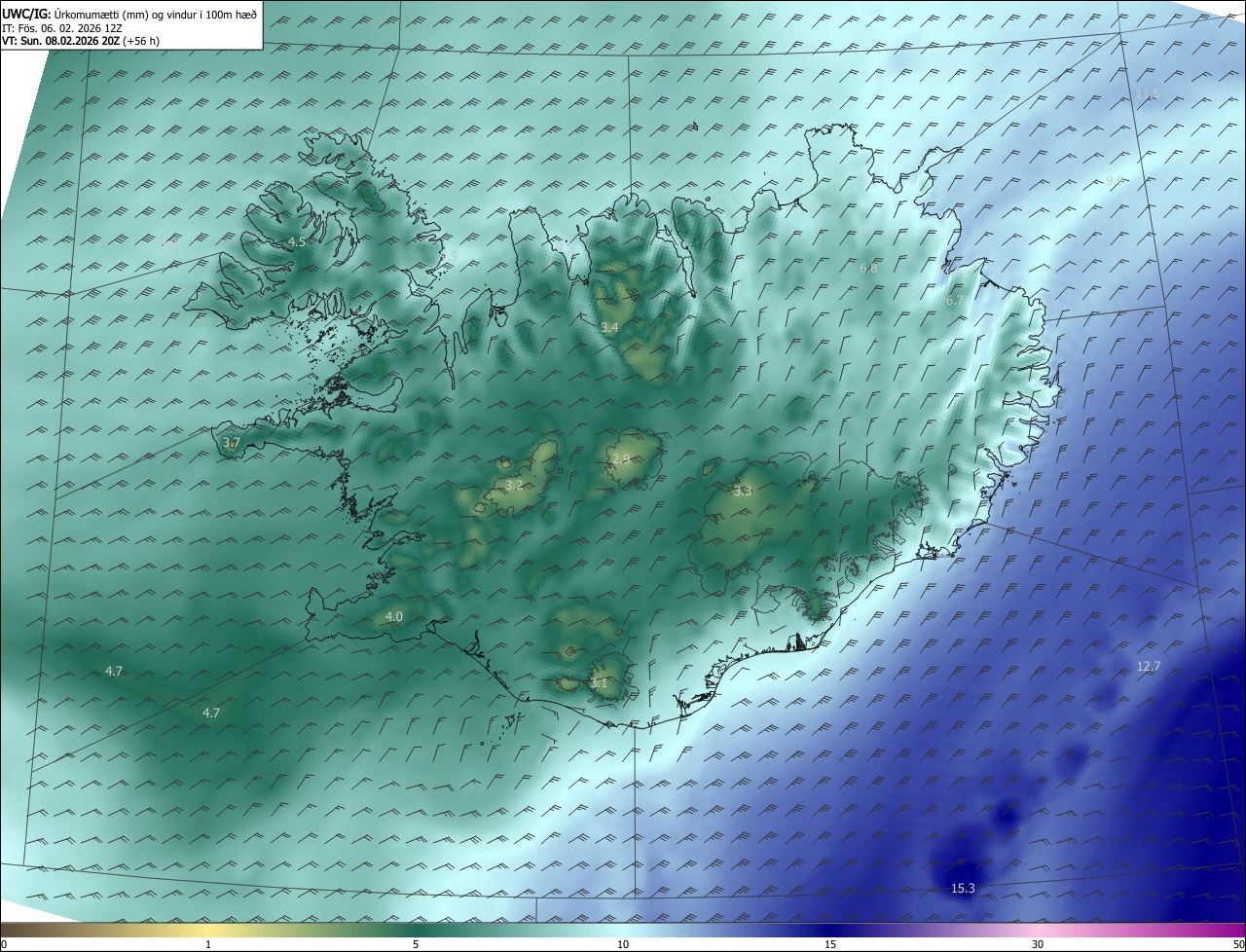The height and width of the screenshot is (952, 1246).
Task: Click the 9.9 value label over the northeast sea
Action: 1115,180
